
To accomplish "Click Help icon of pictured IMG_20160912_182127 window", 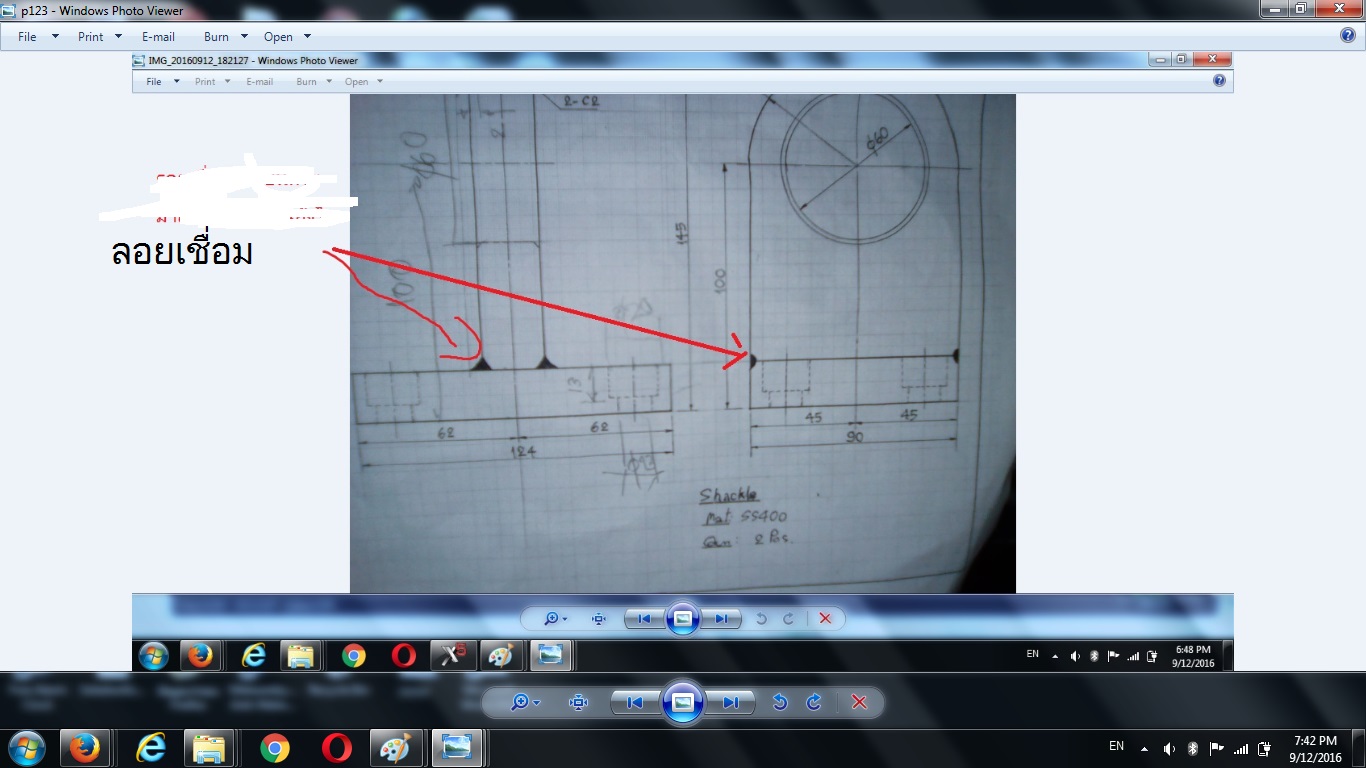I will (x=1219, y=81).
